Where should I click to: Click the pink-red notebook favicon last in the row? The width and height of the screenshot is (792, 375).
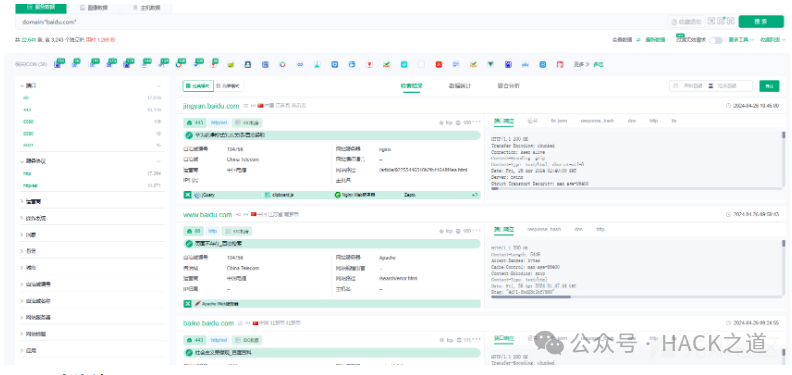(560, 65)
